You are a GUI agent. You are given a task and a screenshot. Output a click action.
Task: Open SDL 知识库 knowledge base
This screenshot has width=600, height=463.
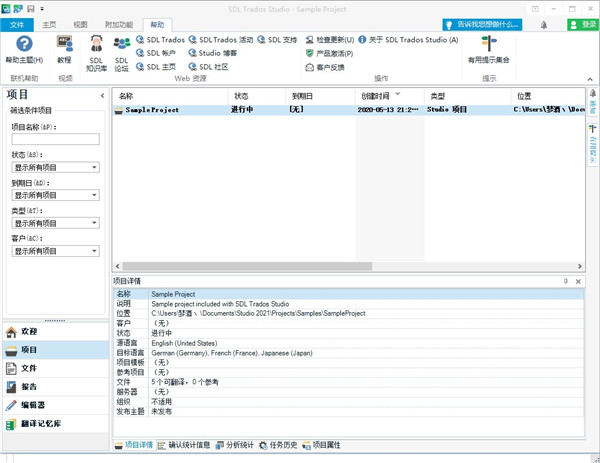(96, 48)
